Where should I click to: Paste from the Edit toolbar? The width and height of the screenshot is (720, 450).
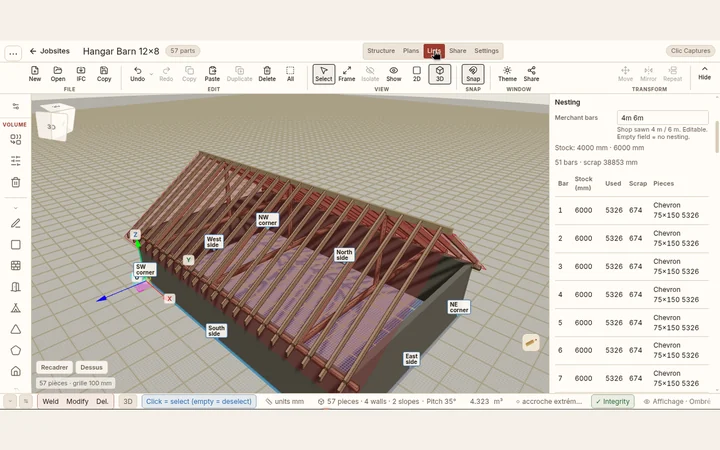point(212,74)
